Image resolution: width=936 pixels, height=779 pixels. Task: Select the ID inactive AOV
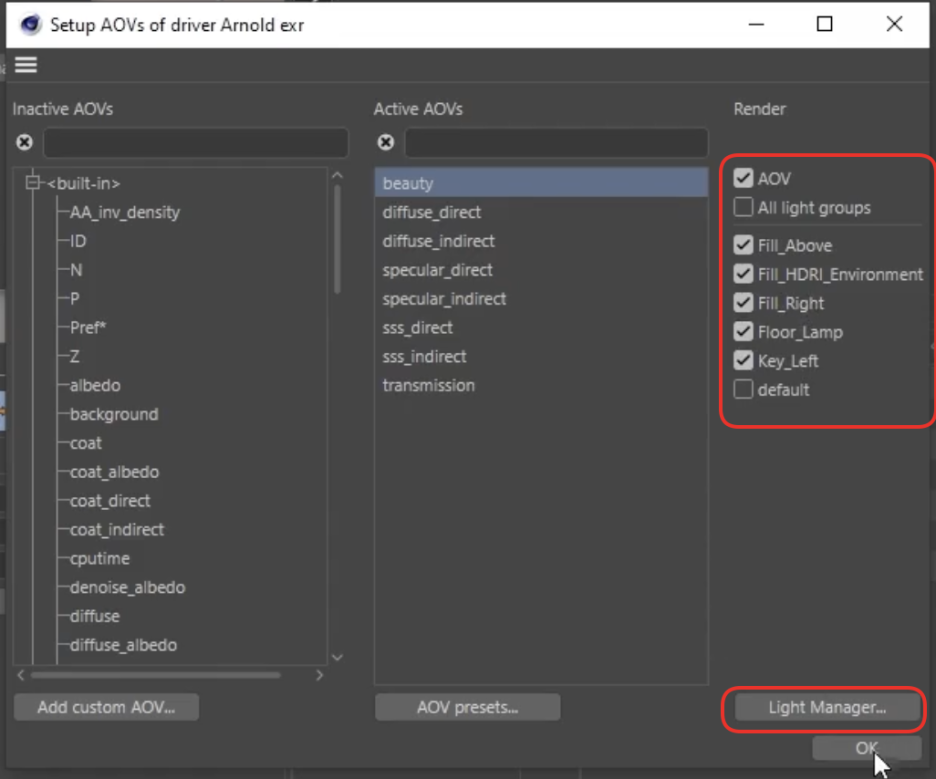click(x=78, y=241)
